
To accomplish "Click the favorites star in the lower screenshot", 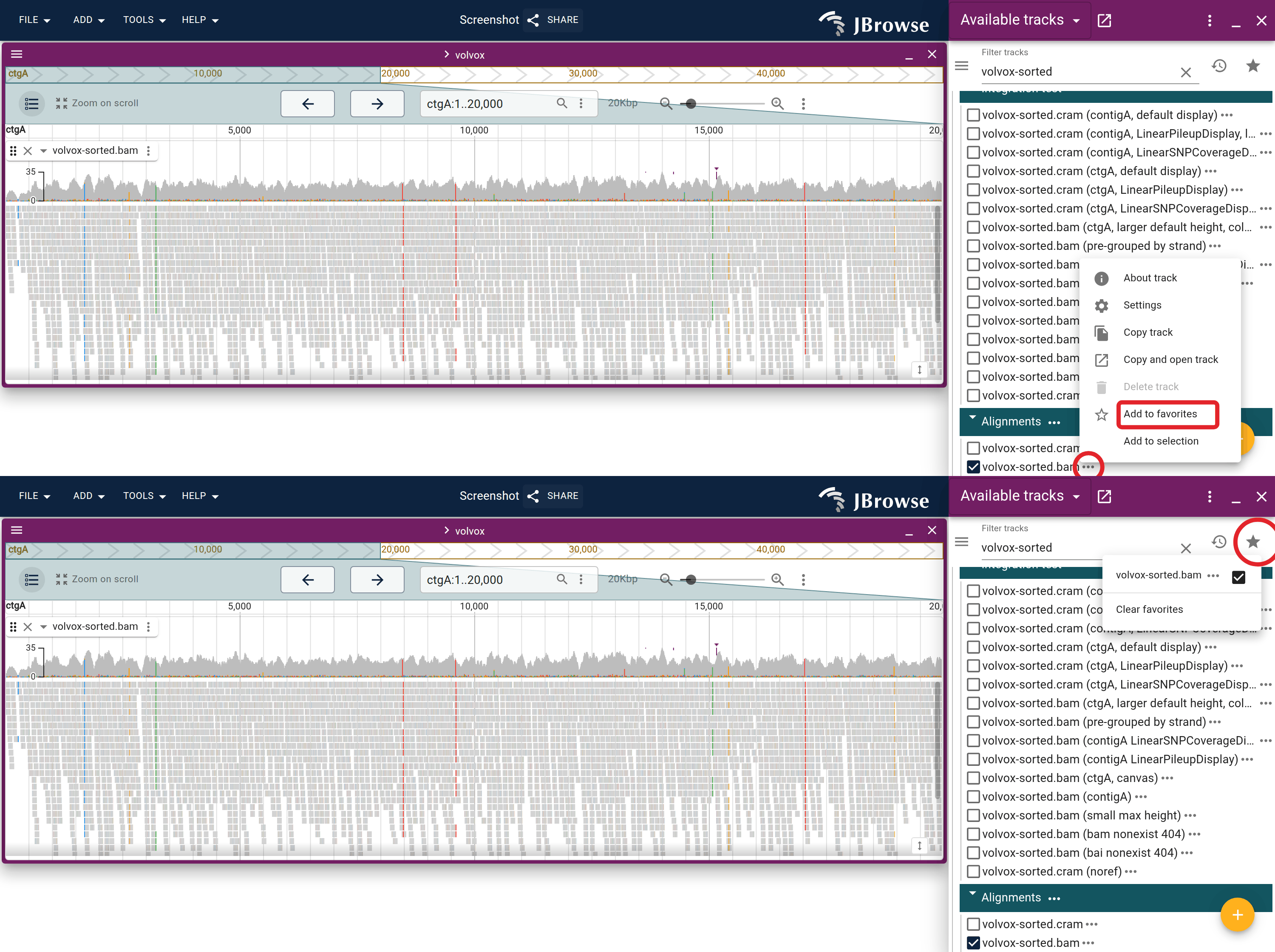I will (1252, 542).
